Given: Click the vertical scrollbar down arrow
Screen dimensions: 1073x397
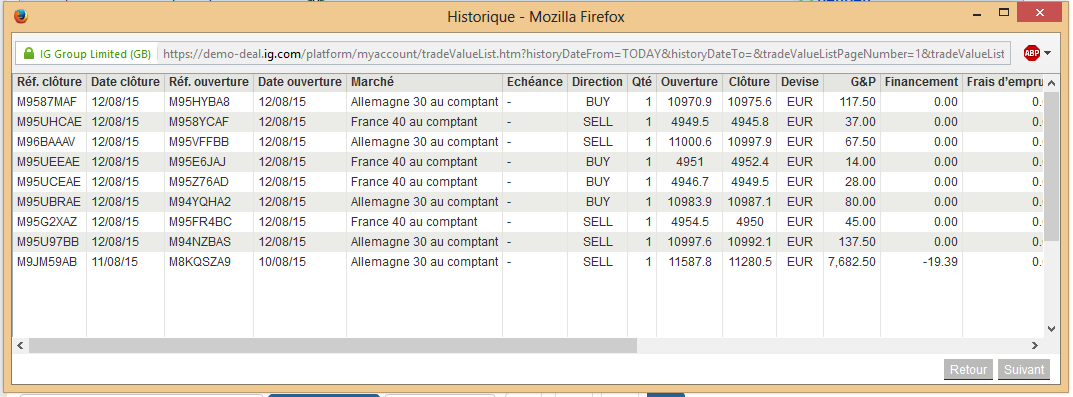Looking at the screenshot, I should point(1052,329).
